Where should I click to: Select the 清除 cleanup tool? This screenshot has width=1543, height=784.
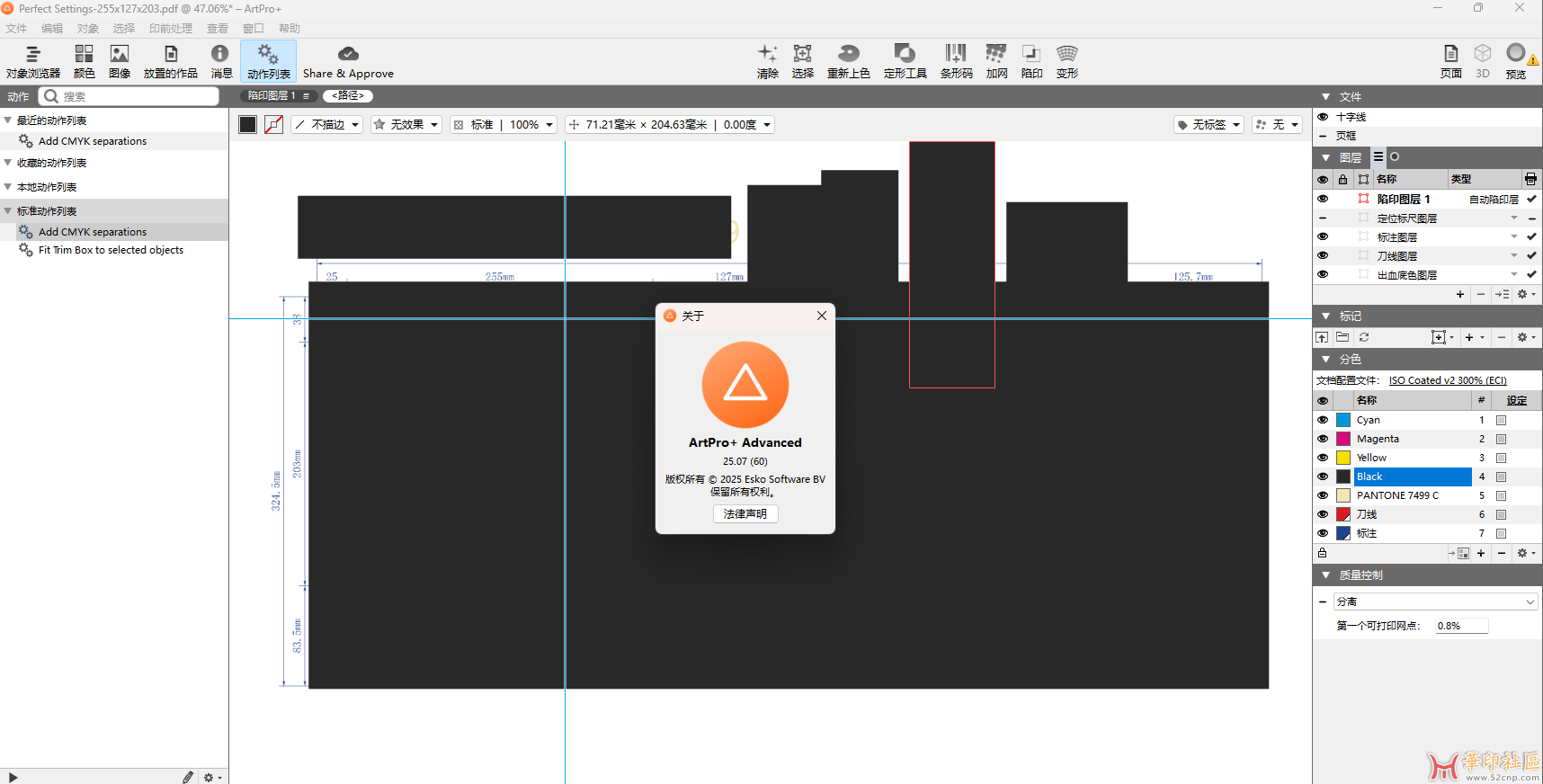[x=767, y=61]
